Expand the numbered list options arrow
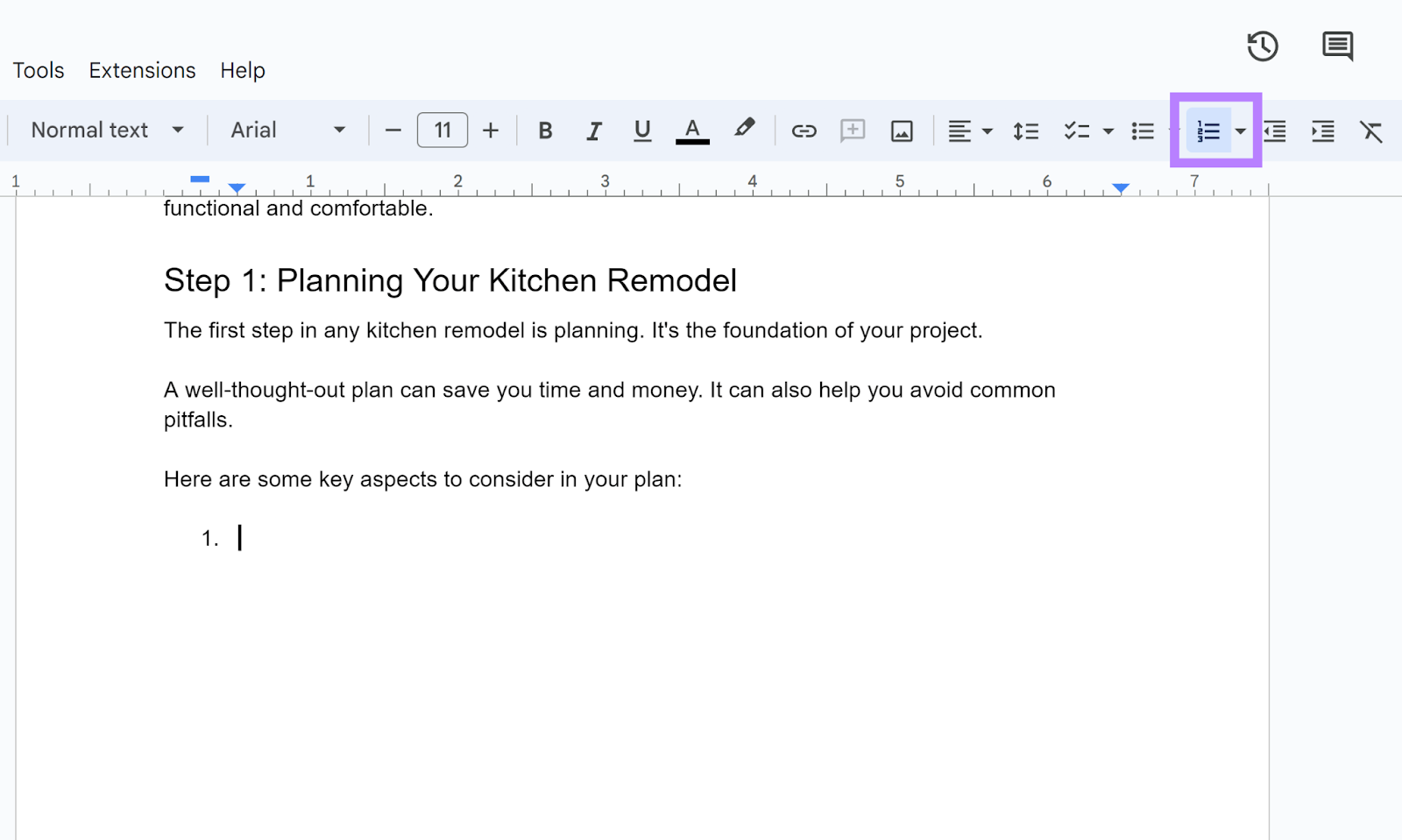1402x840 pixels. point(1242,130)
